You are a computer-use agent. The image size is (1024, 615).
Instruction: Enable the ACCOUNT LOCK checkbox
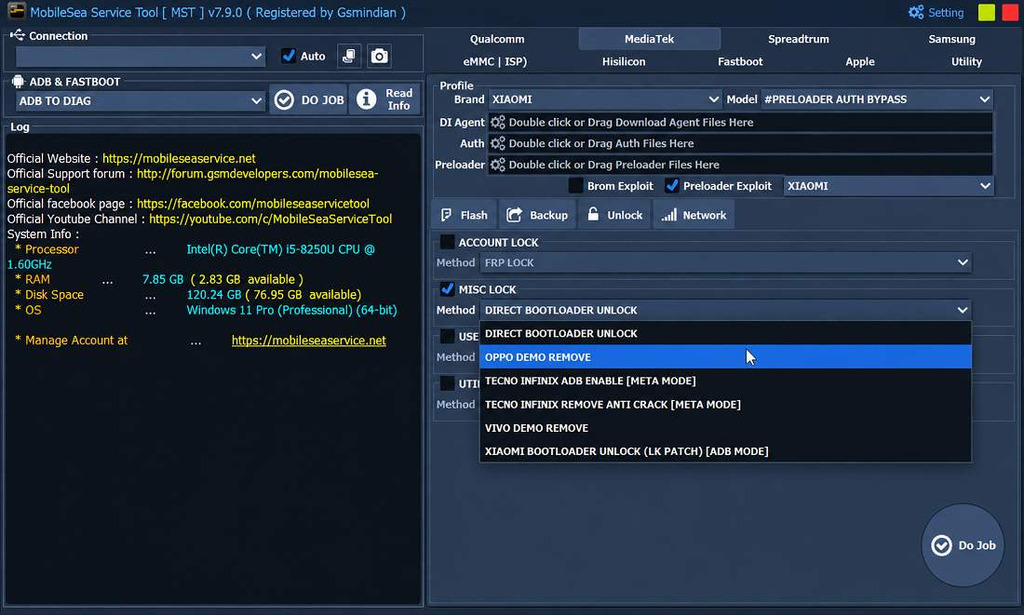point(447,242)
